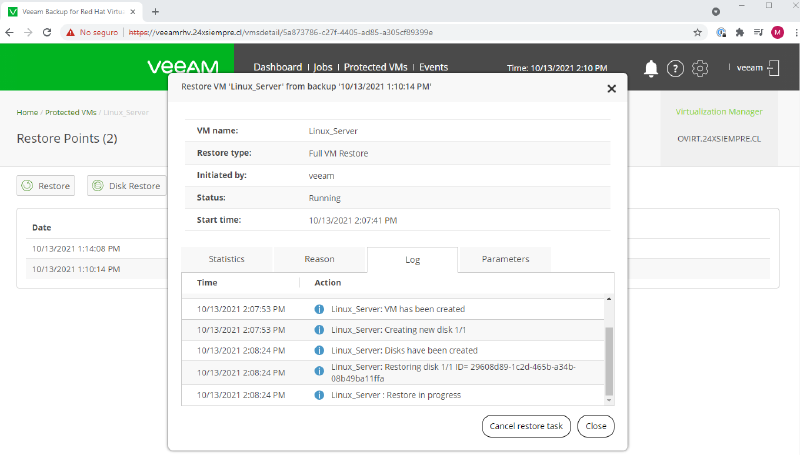Screen dimensions: 800x455
Task: Open the Protected VMs menu
Action: [376, 67]
